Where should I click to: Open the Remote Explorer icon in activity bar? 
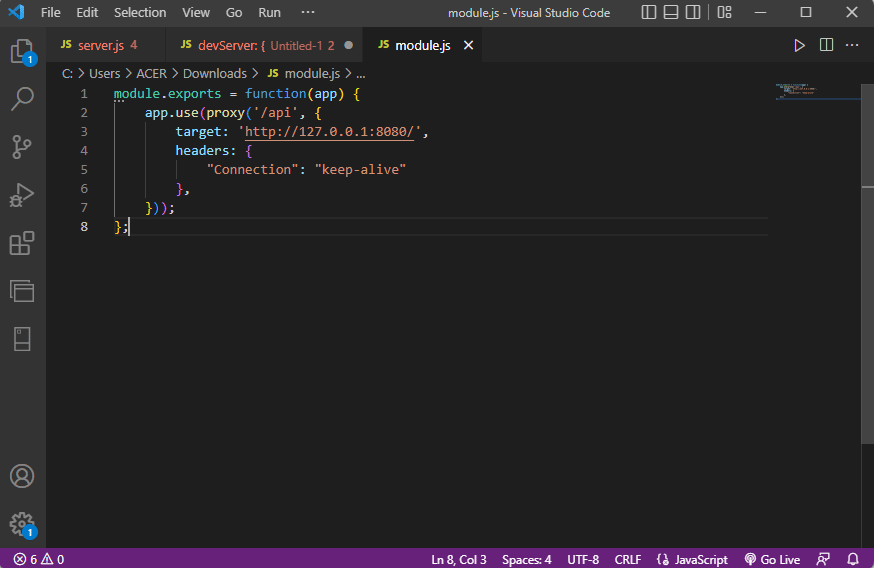click(22, 339)
